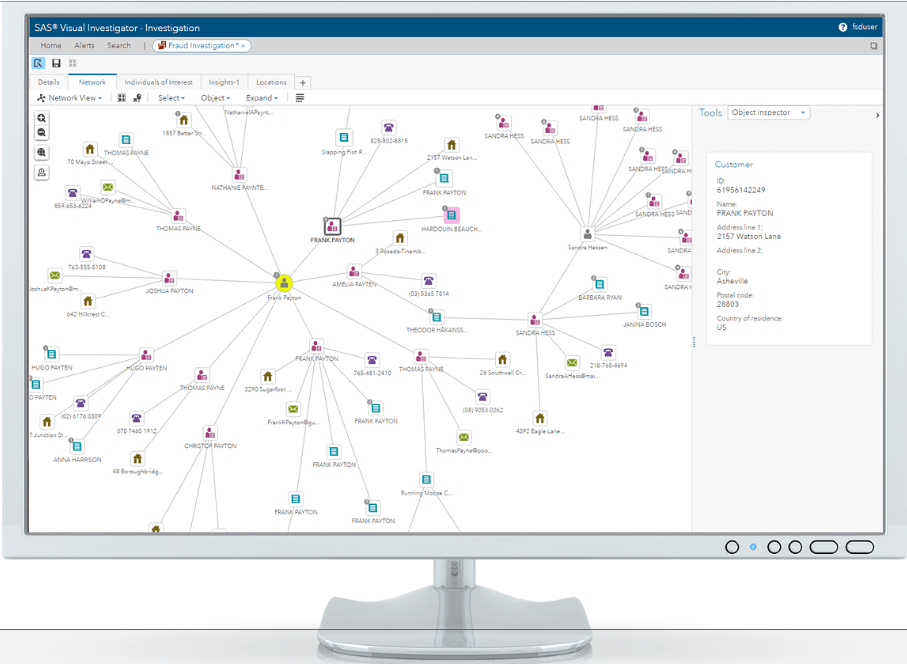Click the save icon in the toolbar

click(x=56, y=63)
